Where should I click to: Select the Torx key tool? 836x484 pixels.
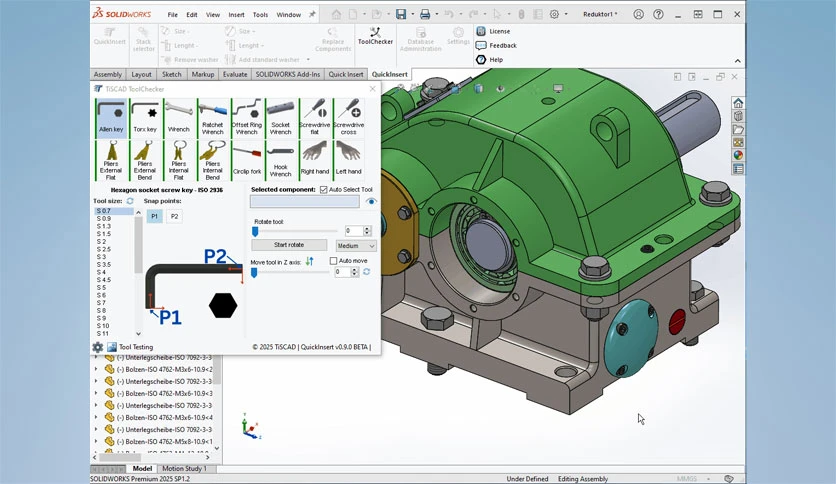[145, 118]
